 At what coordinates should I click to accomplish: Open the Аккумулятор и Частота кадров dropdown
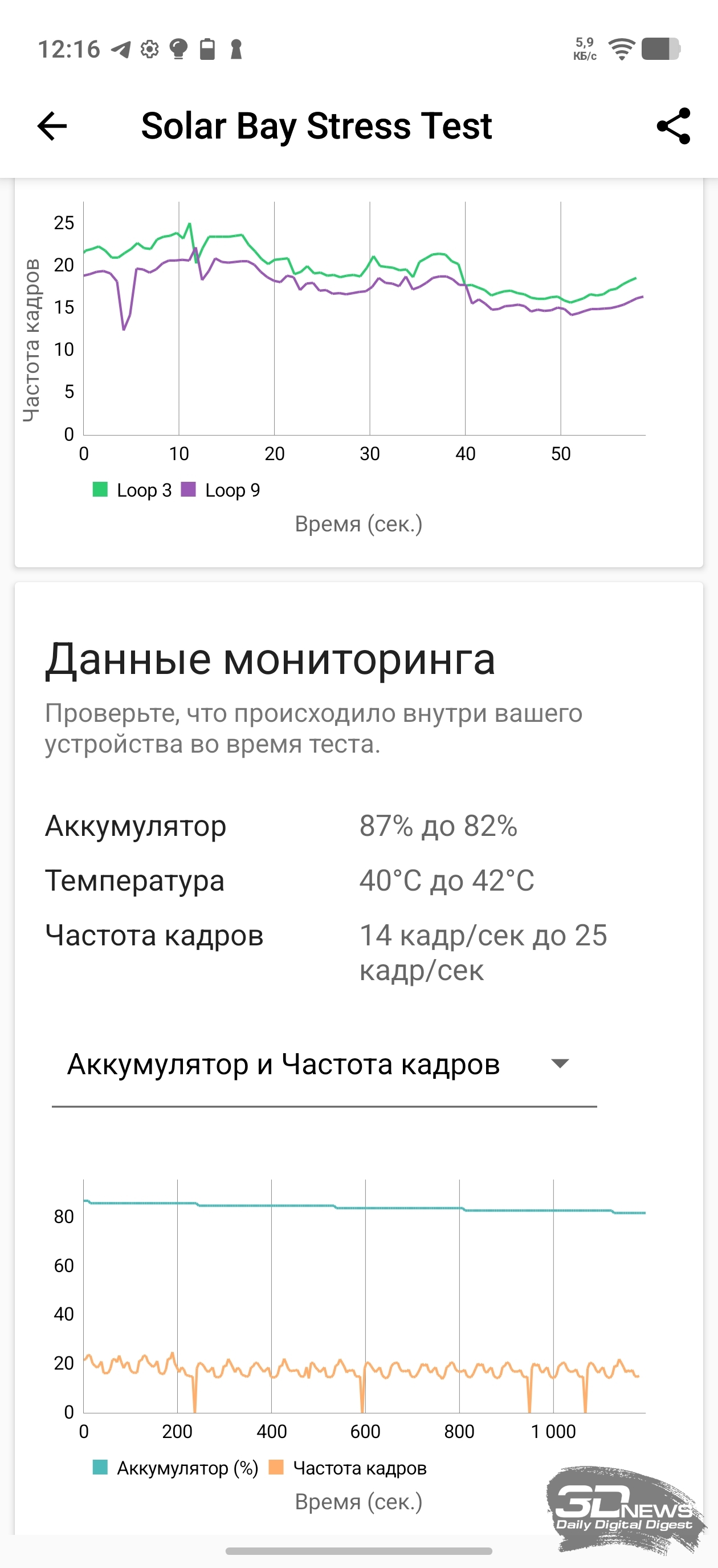click(x=284, y=1064)
